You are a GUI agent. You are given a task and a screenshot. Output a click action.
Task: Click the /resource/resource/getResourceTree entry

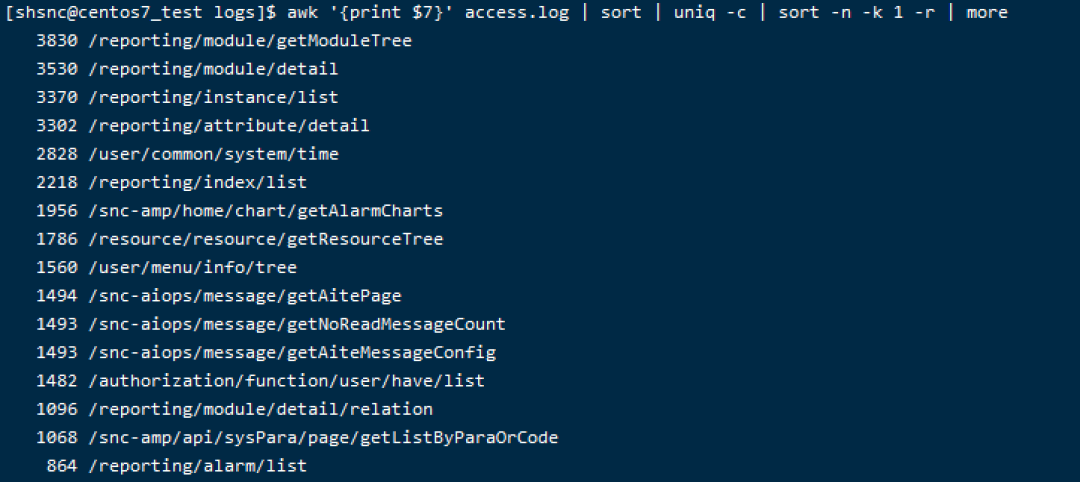pyautogui.click(x=265, y=239)
